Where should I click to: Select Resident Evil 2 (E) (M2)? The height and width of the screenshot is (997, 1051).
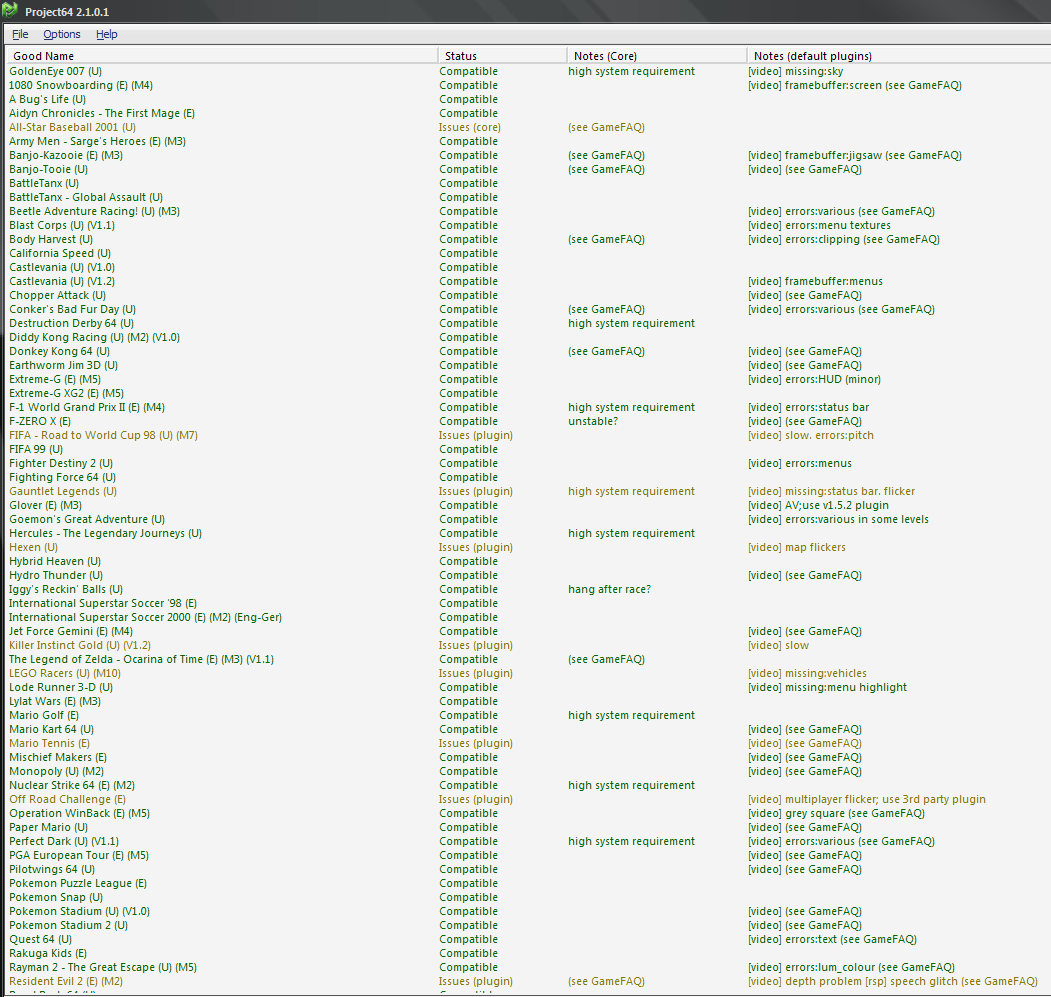(x=66, y=982)
